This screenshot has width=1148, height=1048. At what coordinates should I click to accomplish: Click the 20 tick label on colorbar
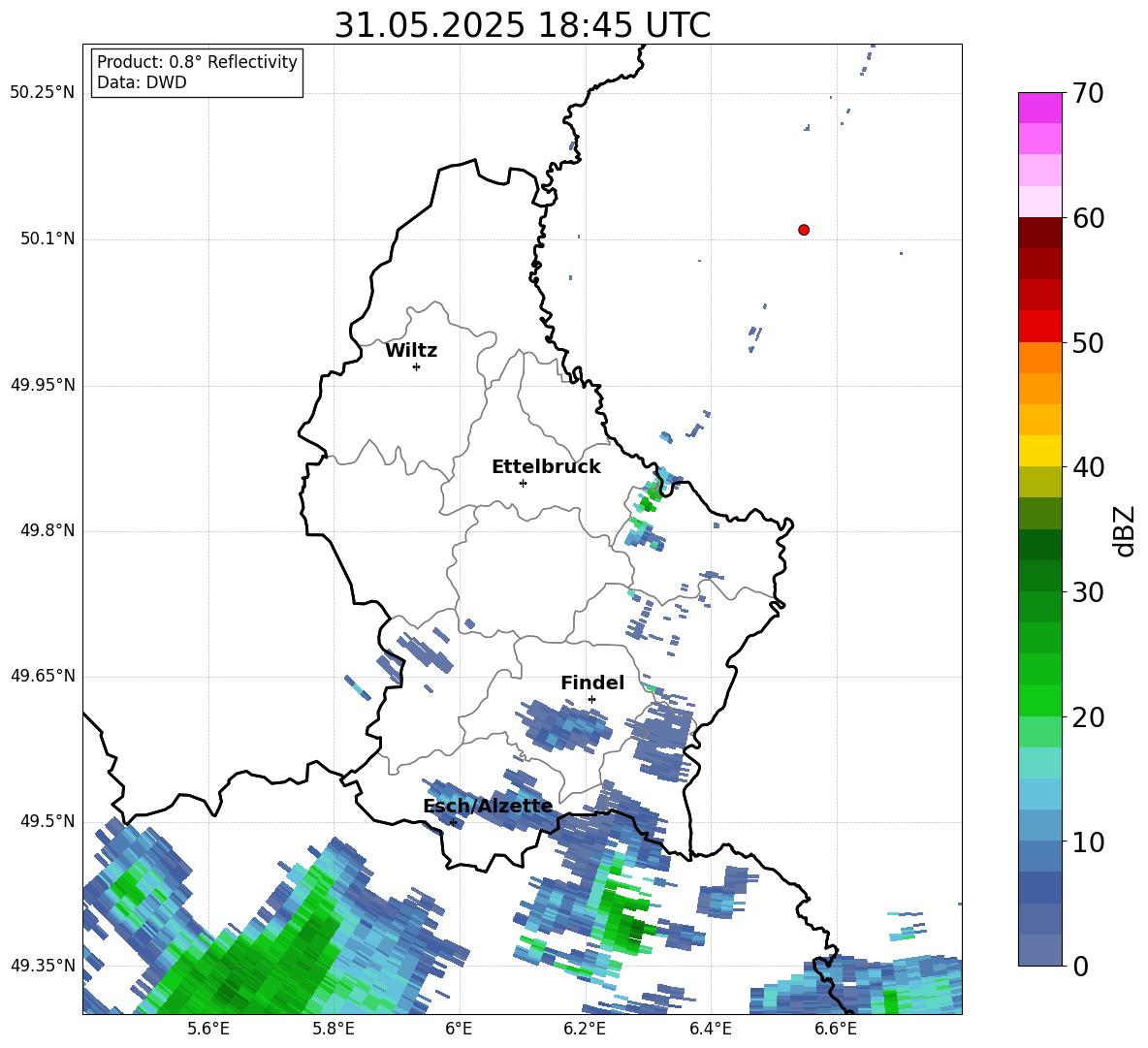tap(1089, 717)
